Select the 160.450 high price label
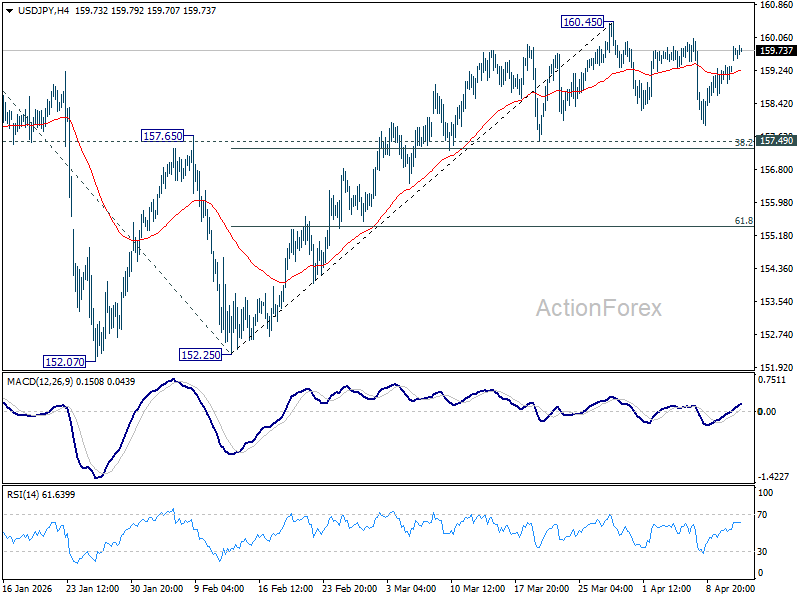Viewport: 800px width, 600px height. pyautogui.click(x=582, y=22)
